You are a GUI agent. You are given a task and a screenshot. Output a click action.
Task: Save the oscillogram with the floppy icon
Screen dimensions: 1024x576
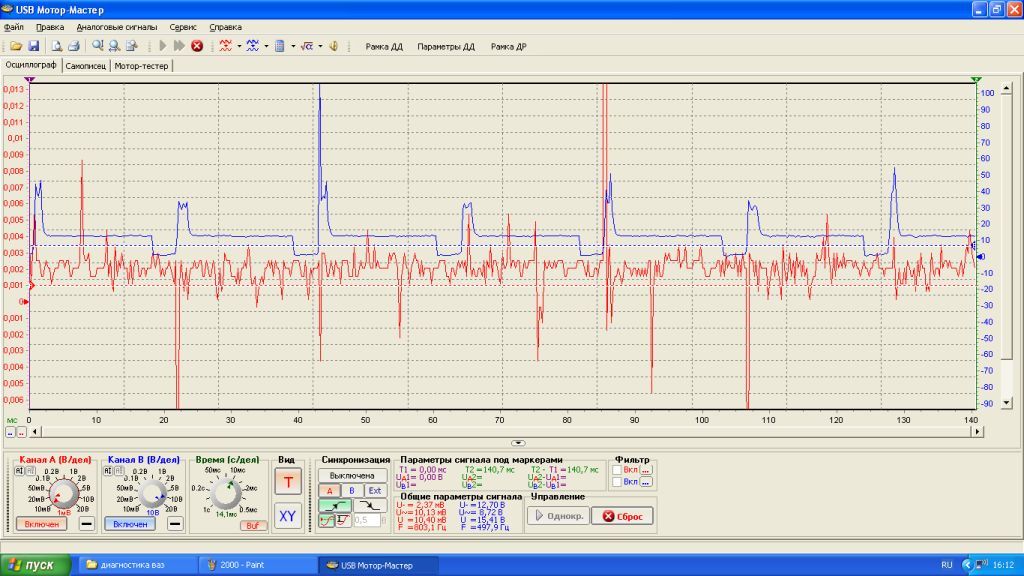[33, 46]
